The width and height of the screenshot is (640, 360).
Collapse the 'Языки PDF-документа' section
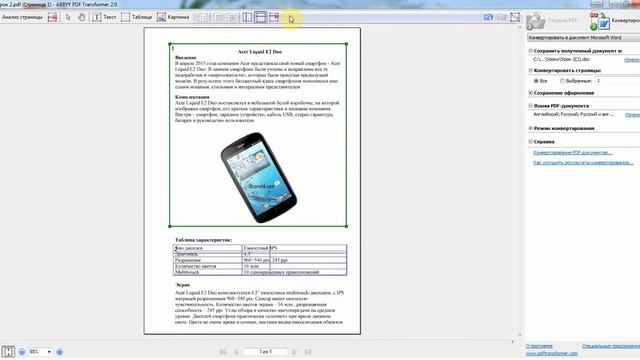(x=531, y=105)
